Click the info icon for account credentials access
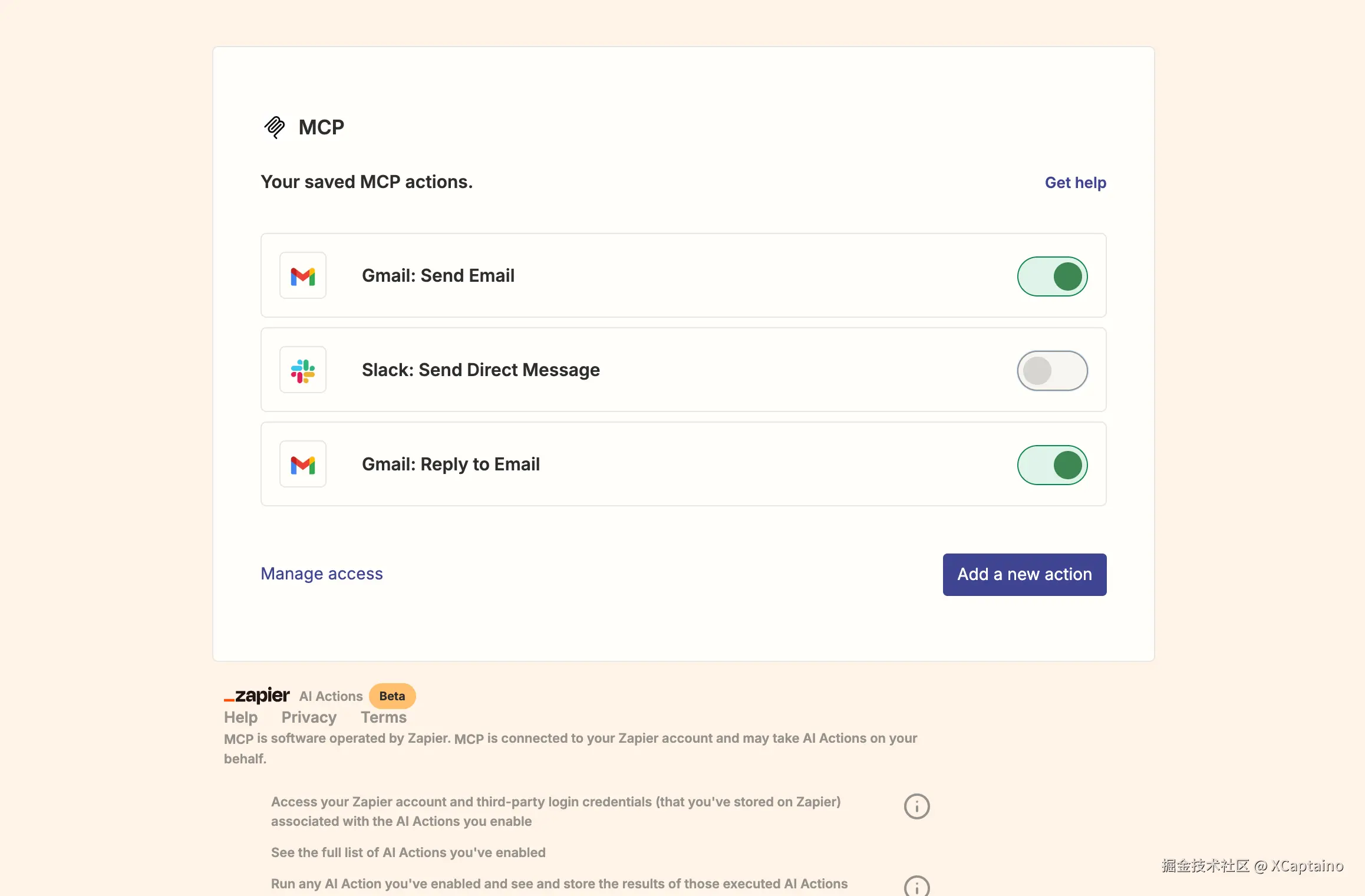1365x896 pixels. click(x=916, y=806)
